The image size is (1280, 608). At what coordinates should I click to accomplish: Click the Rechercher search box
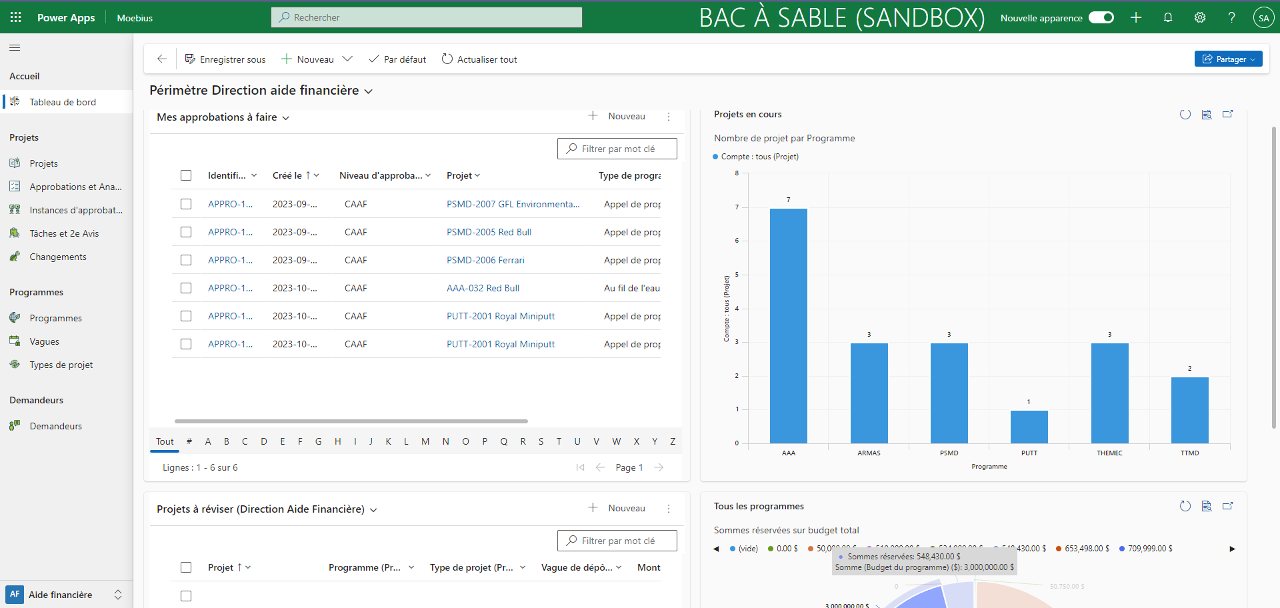point(426,17)
